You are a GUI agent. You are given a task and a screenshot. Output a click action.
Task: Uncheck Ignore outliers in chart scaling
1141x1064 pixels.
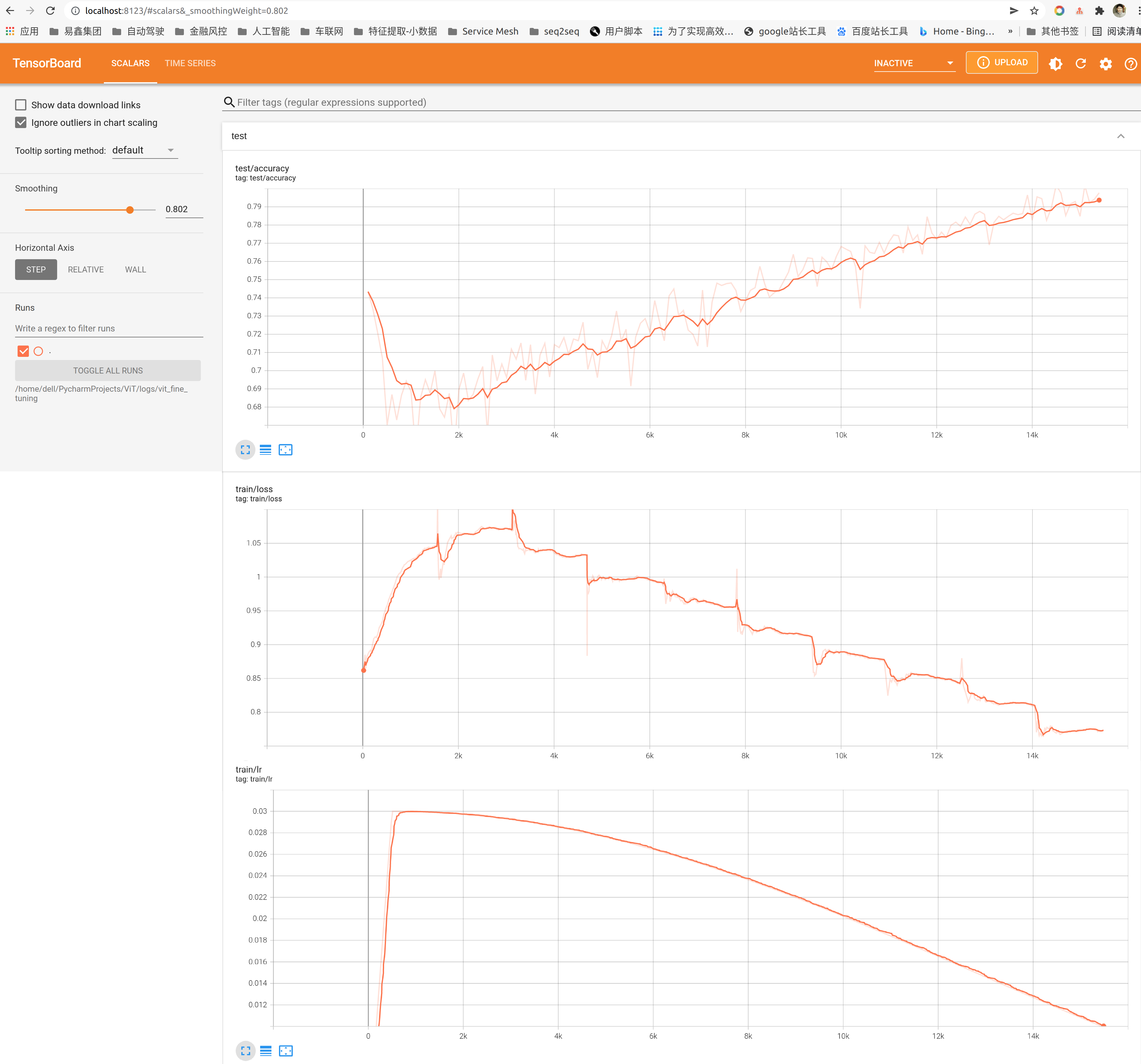21,122
